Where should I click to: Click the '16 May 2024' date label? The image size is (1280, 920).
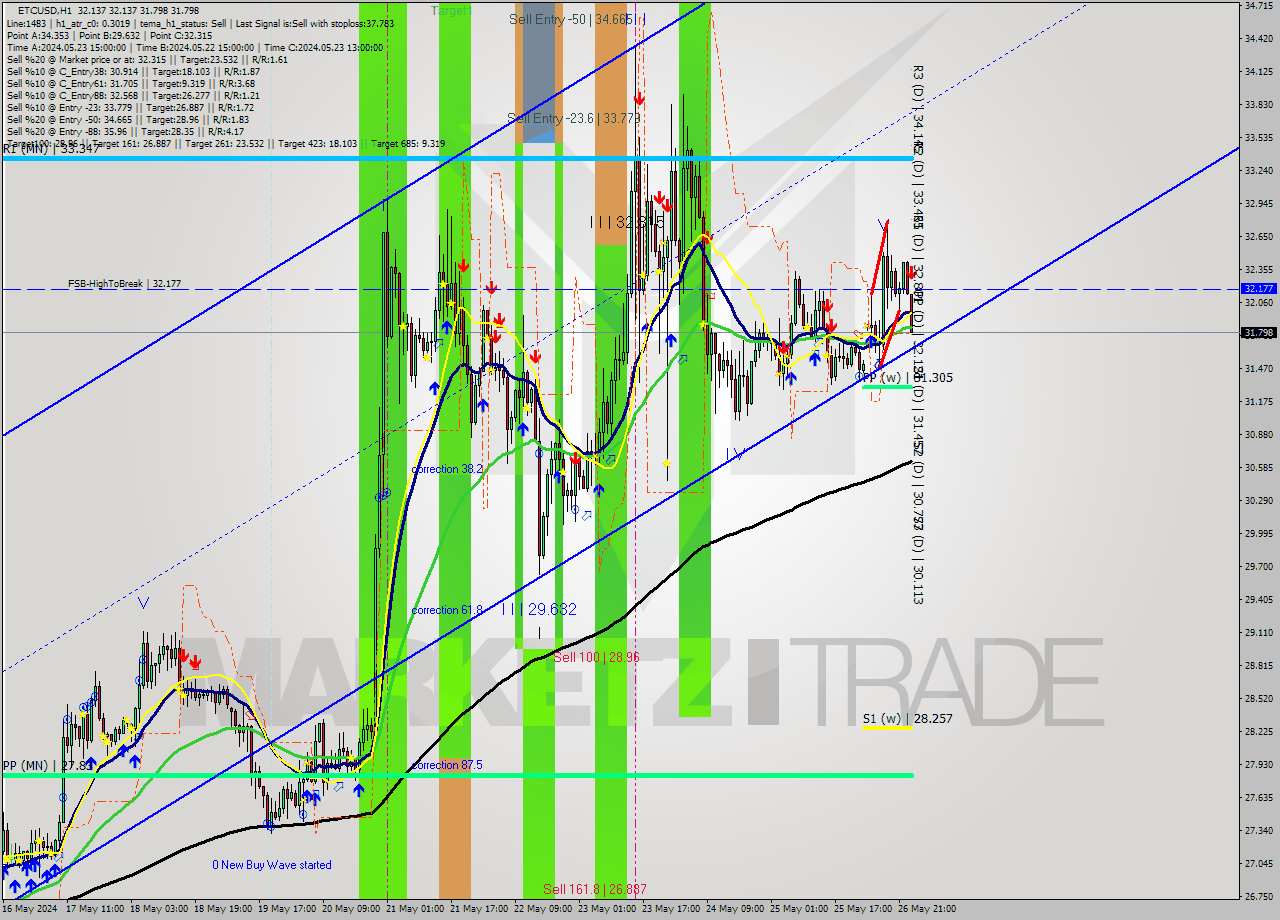30,909
